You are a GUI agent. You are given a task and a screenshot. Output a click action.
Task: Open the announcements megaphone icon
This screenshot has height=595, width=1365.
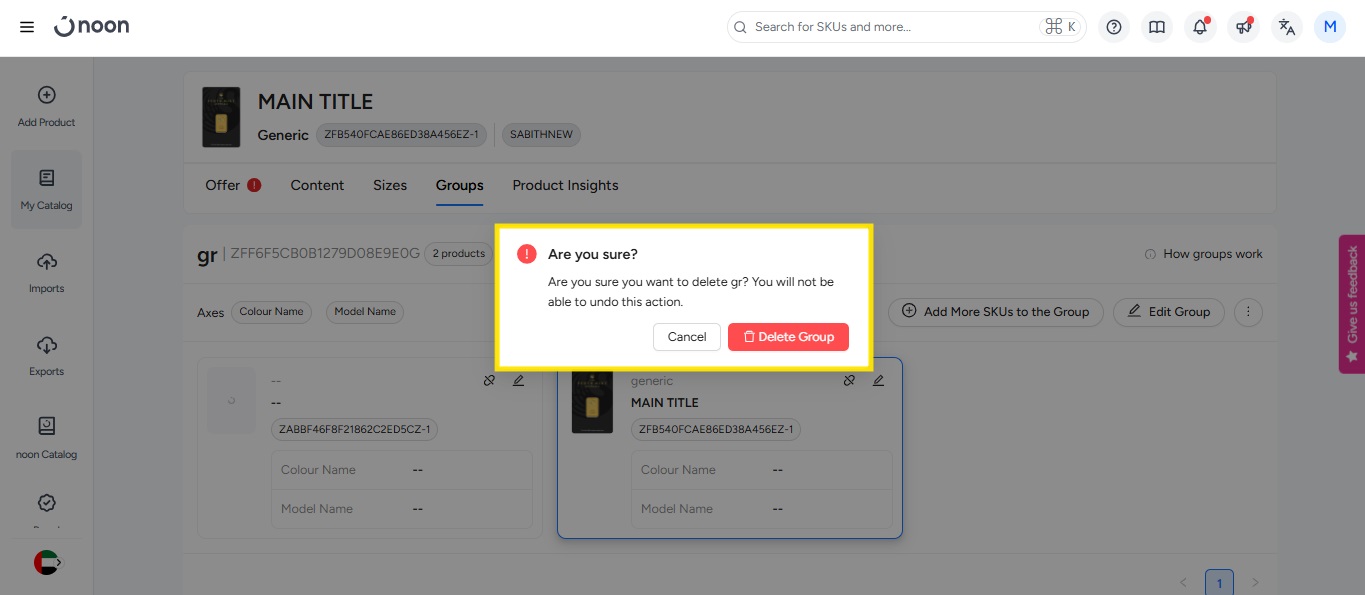click(1243, 27)
